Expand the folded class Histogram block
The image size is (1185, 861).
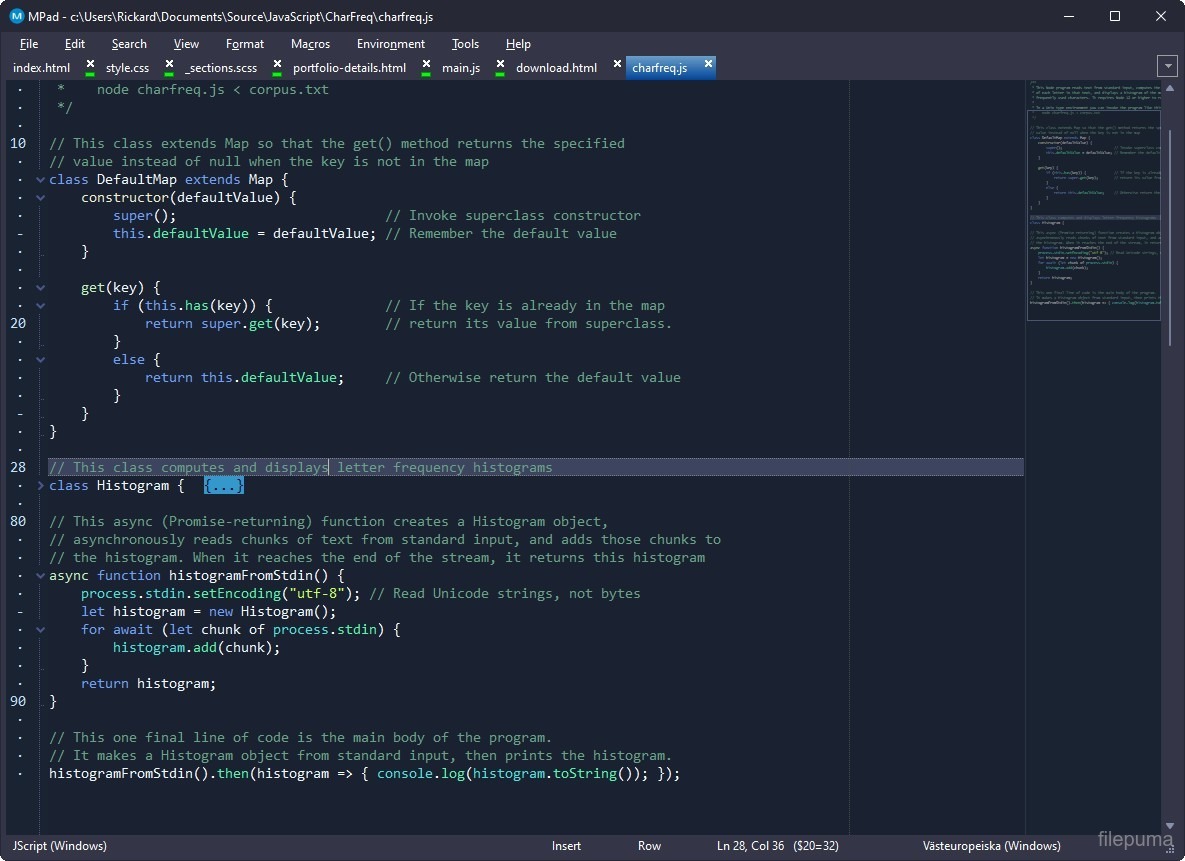(40, 486)
